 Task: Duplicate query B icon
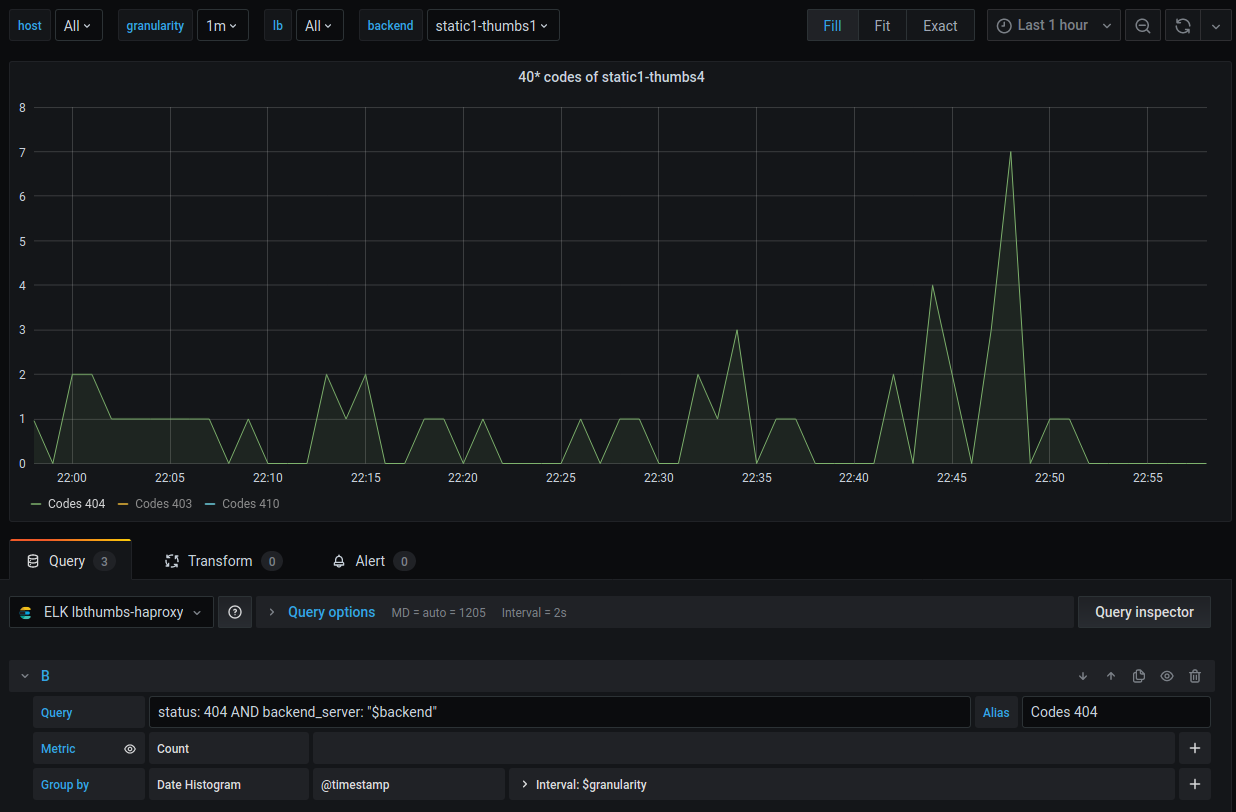tap(1138, 676)
